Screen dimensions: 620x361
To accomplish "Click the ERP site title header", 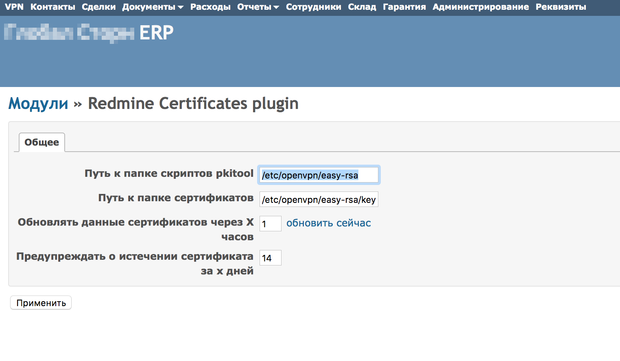I will pyautogui.click(x=89, y=33).
